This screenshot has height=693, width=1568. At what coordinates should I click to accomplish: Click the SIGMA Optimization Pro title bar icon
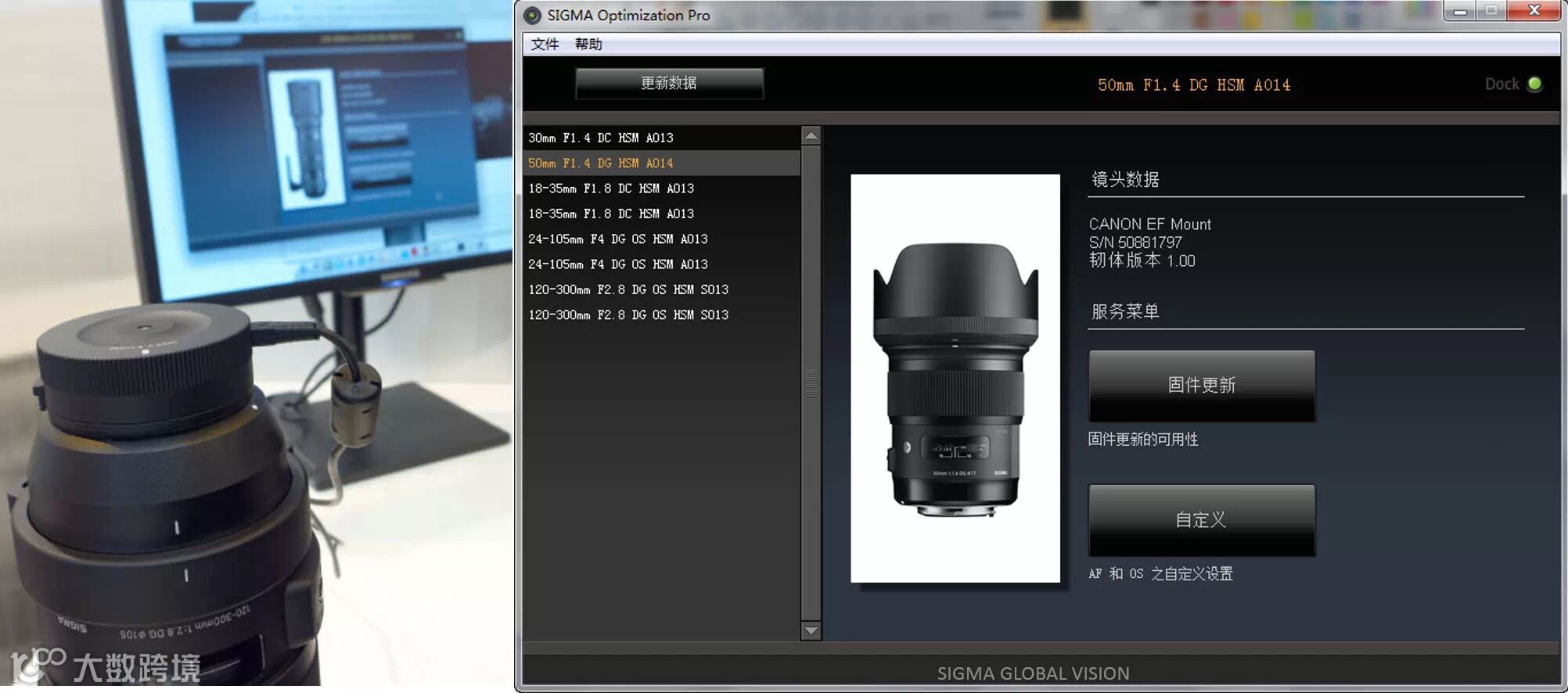(x=532, y=16)
